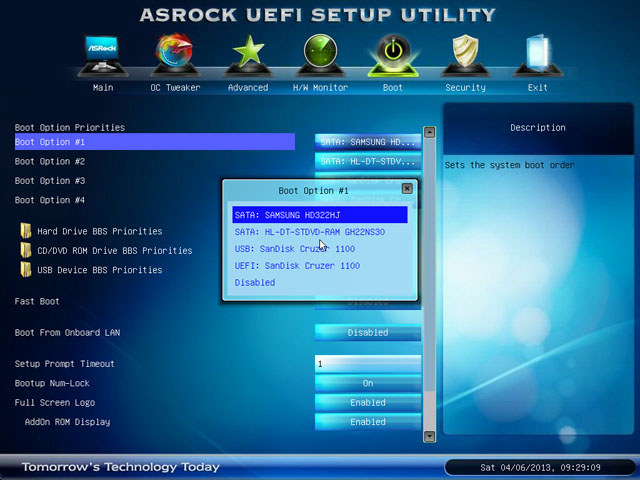The height and width of the screenshot is (480, 640).
Task: Select Bootup Num-Lock label
Action: [x=52, y=383]
